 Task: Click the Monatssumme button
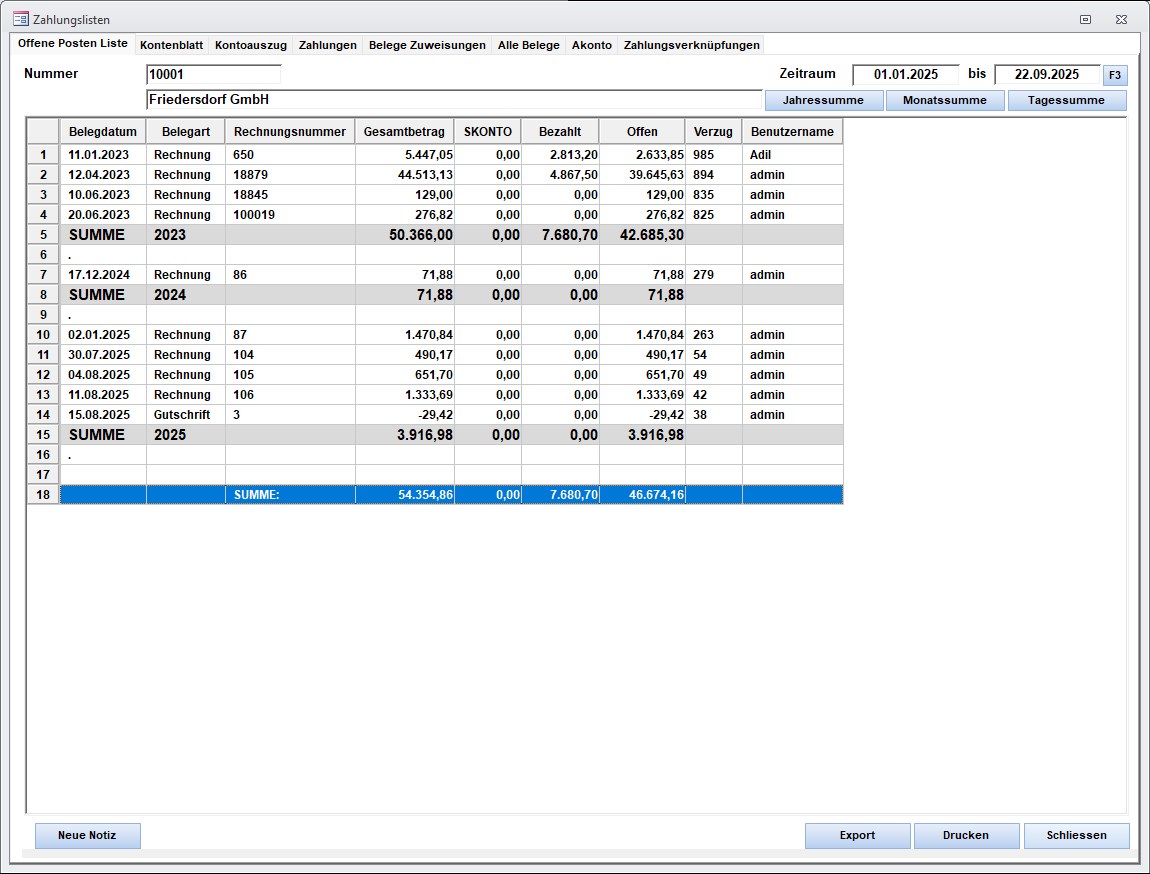[x=944, y=100]
